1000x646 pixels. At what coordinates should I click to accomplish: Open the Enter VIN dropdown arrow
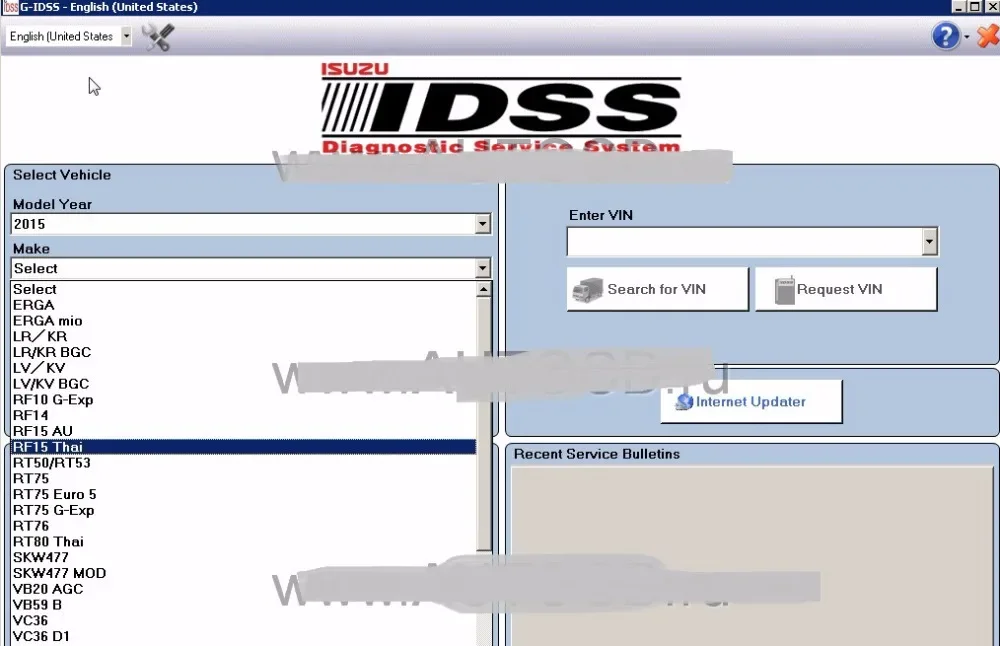929,242
